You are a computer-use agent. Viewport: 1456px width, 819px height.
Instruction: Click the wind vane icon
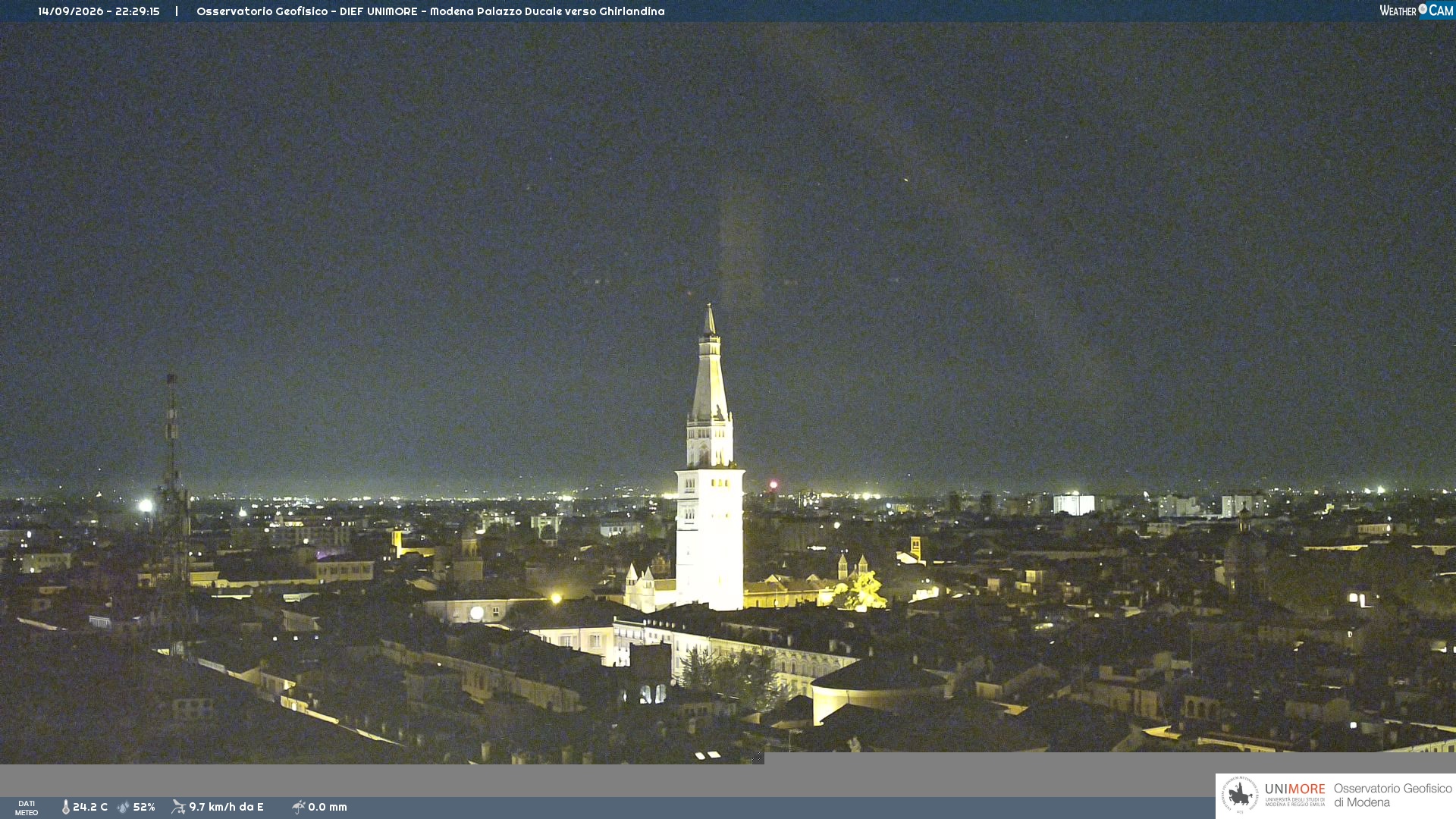point(178,807)
